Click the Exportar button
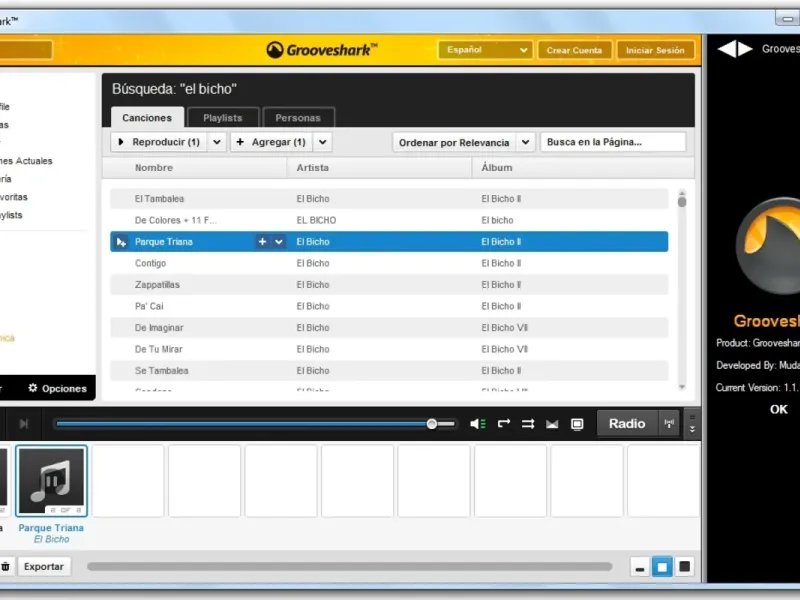 [x=44, y=566]
